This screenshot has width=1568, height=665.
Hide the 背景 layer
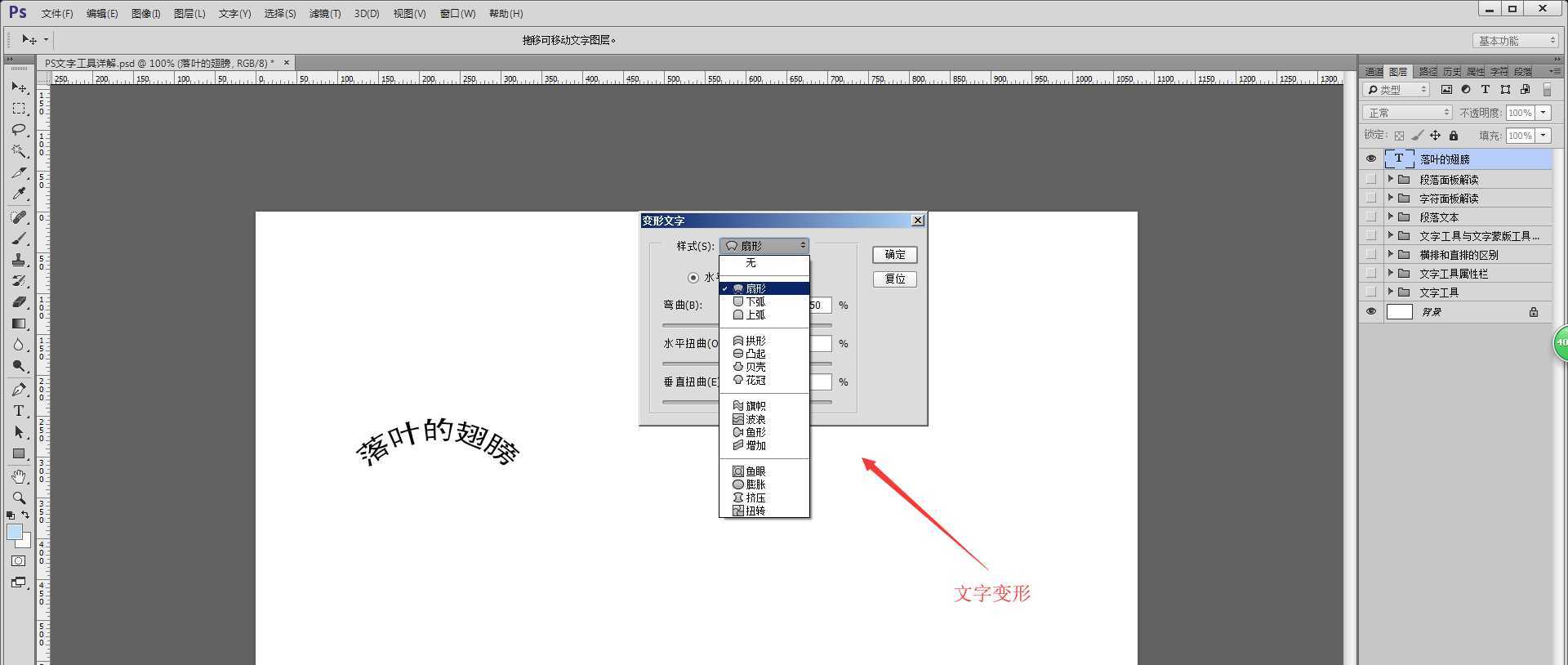coord(1370,311)
